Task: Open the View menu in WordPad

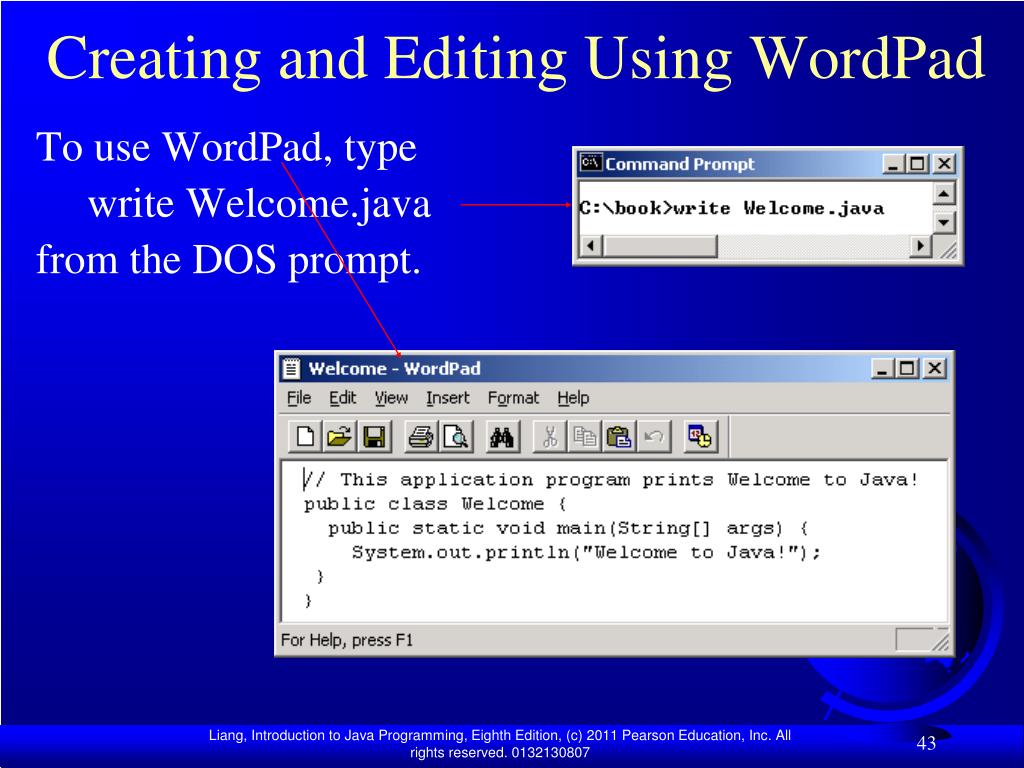Action: 391,398
